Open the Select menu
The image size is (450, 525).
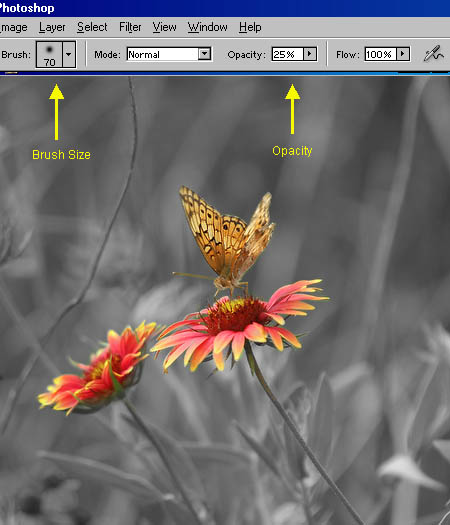(92, 27)
